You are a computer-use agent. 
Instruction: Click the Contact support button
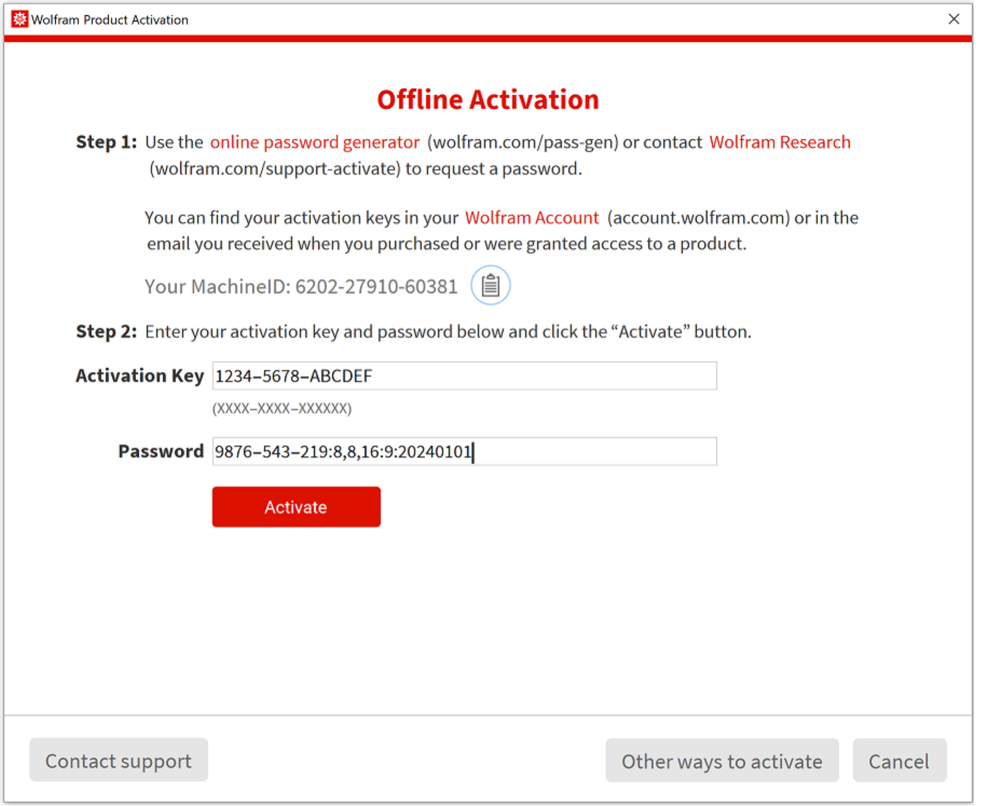tap(118, 761)
